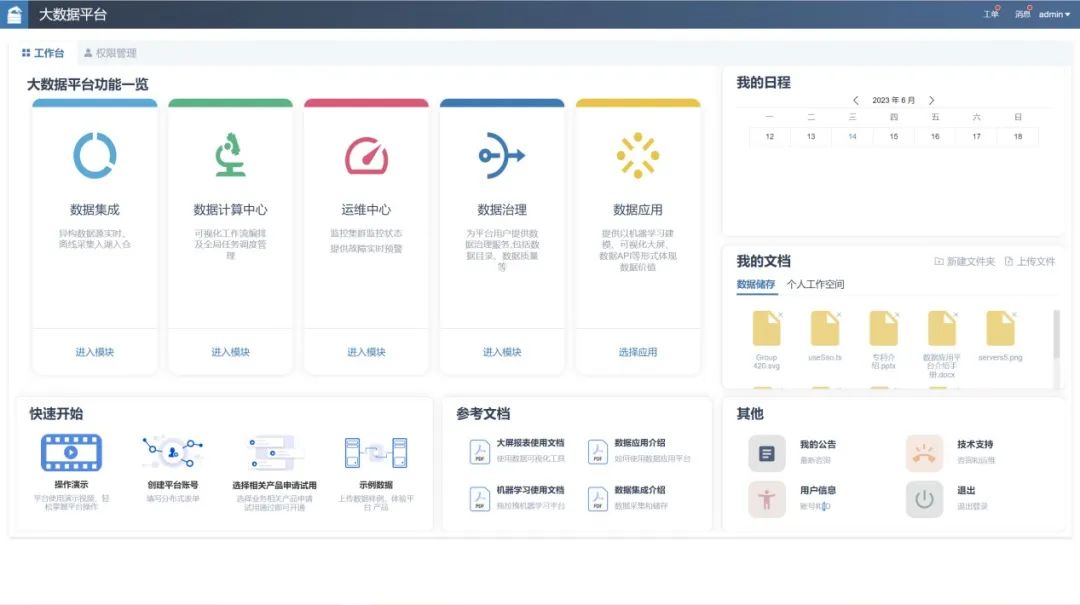Viewport: 1080px width, 605px height.
Task: Switch to the 工作台 tab
Action: click(43, 53)
